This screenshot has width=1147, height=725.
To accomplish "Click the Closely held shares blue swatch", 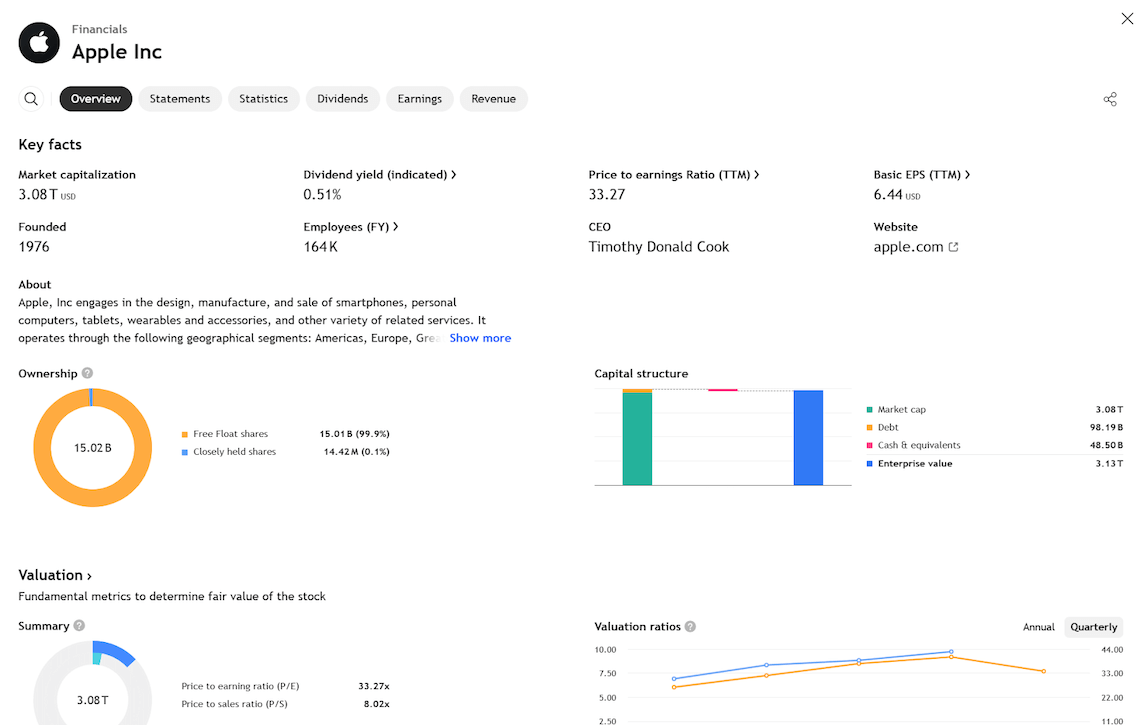I will [185, 452].
